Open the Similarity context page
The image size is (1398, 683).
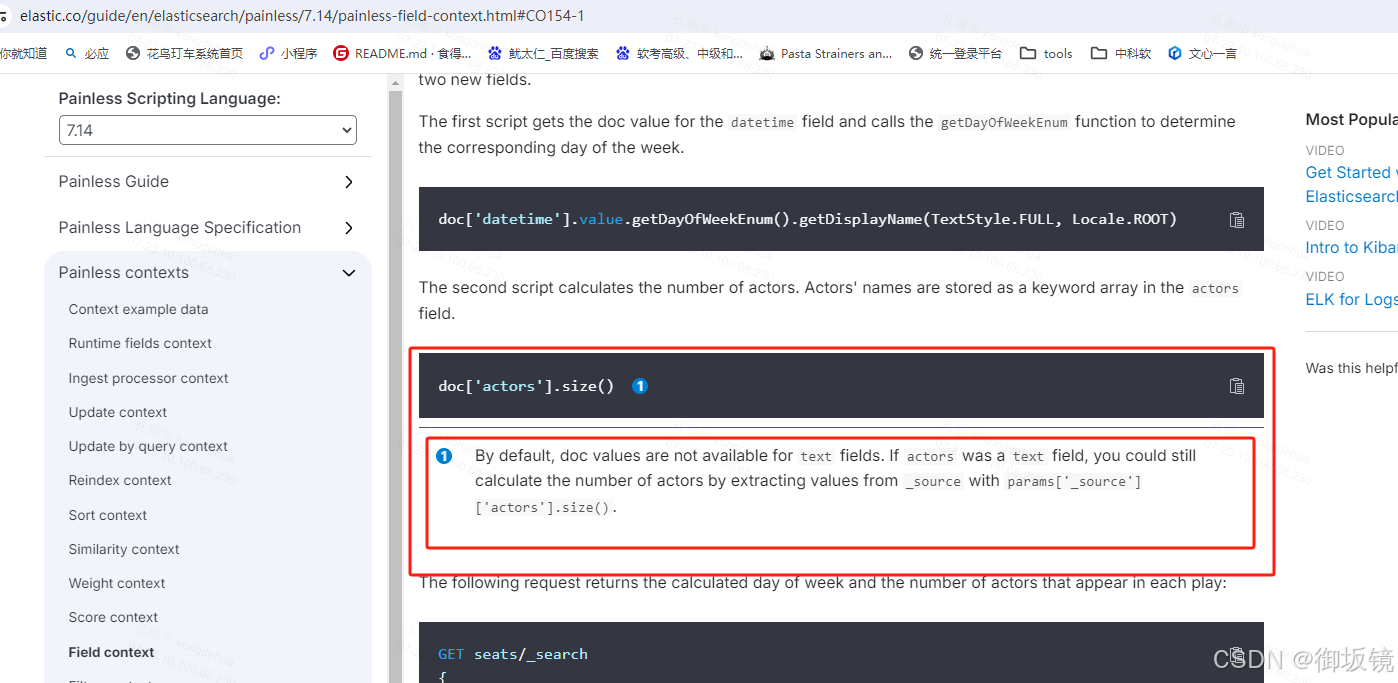(124, 550)
